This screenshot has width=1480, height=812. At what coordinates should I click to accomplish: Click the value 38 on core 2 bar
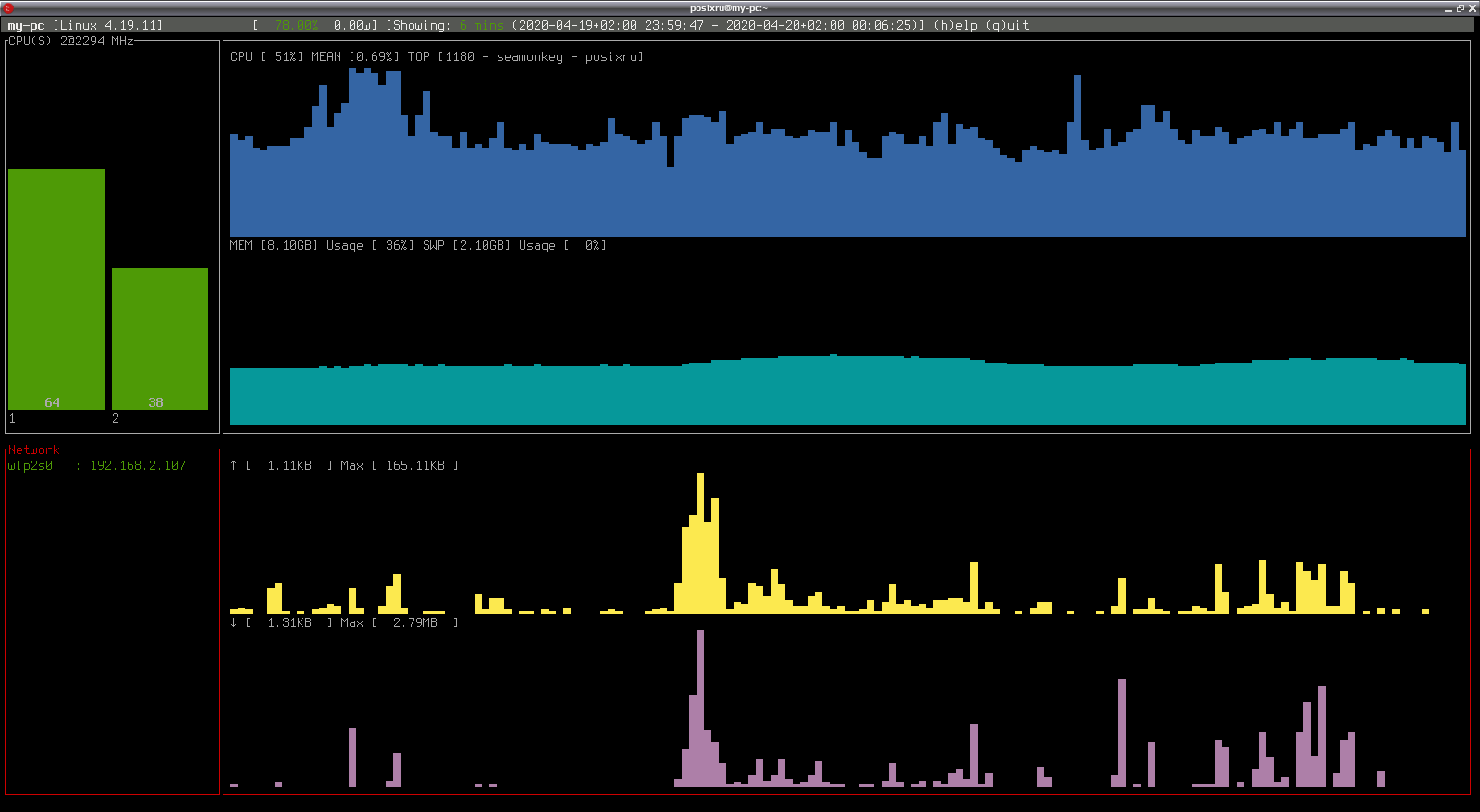click(156, 402)
